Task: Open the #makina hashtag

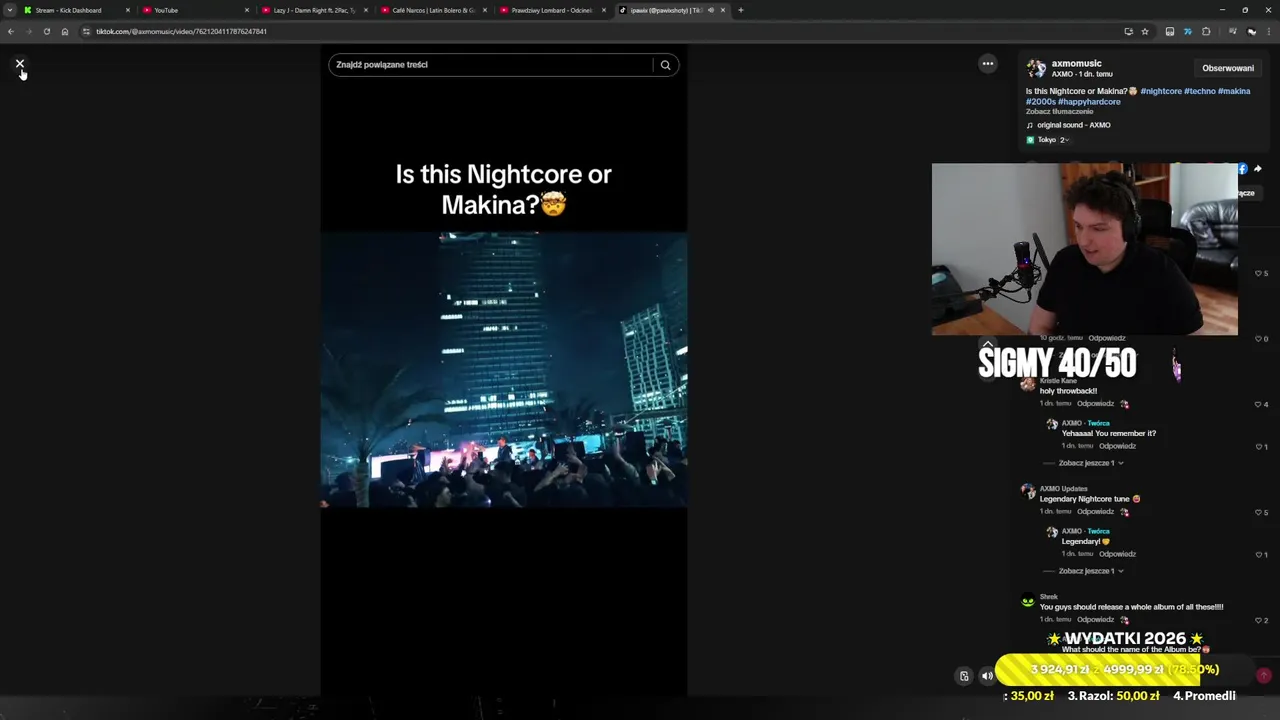Action: pyautogui.click(x=1234, y=91)
